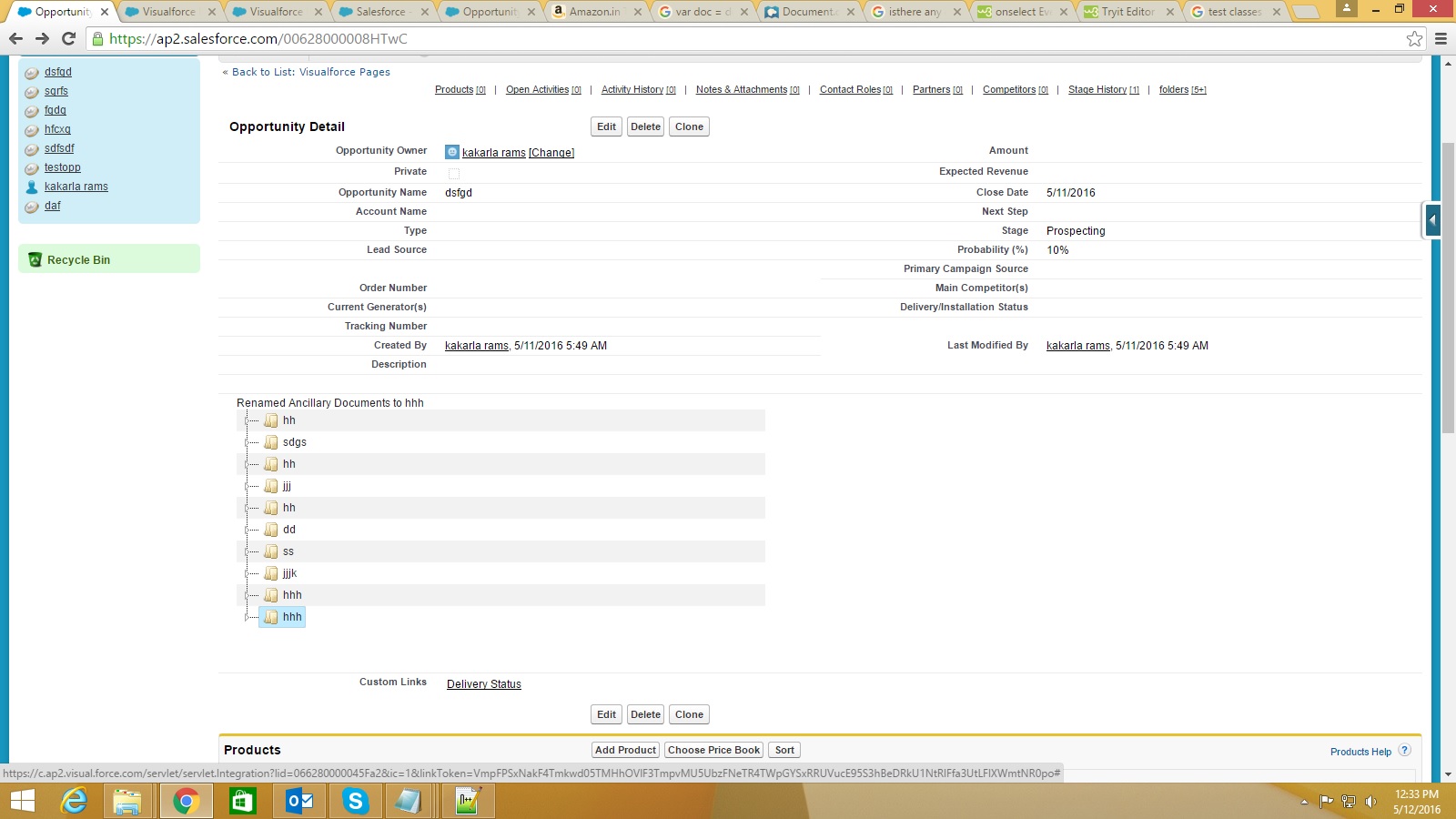The height and width of the screenshot is (819, 1456).
Task: Click Edit button beside Opportunity Detail heading
Action: [607, 126]
